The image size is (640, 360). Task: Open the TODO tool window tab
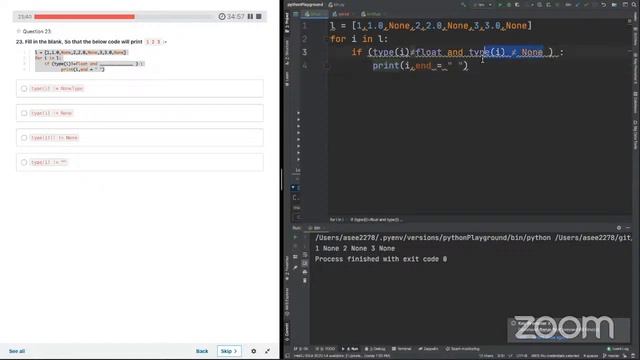(x=325, y=349)
